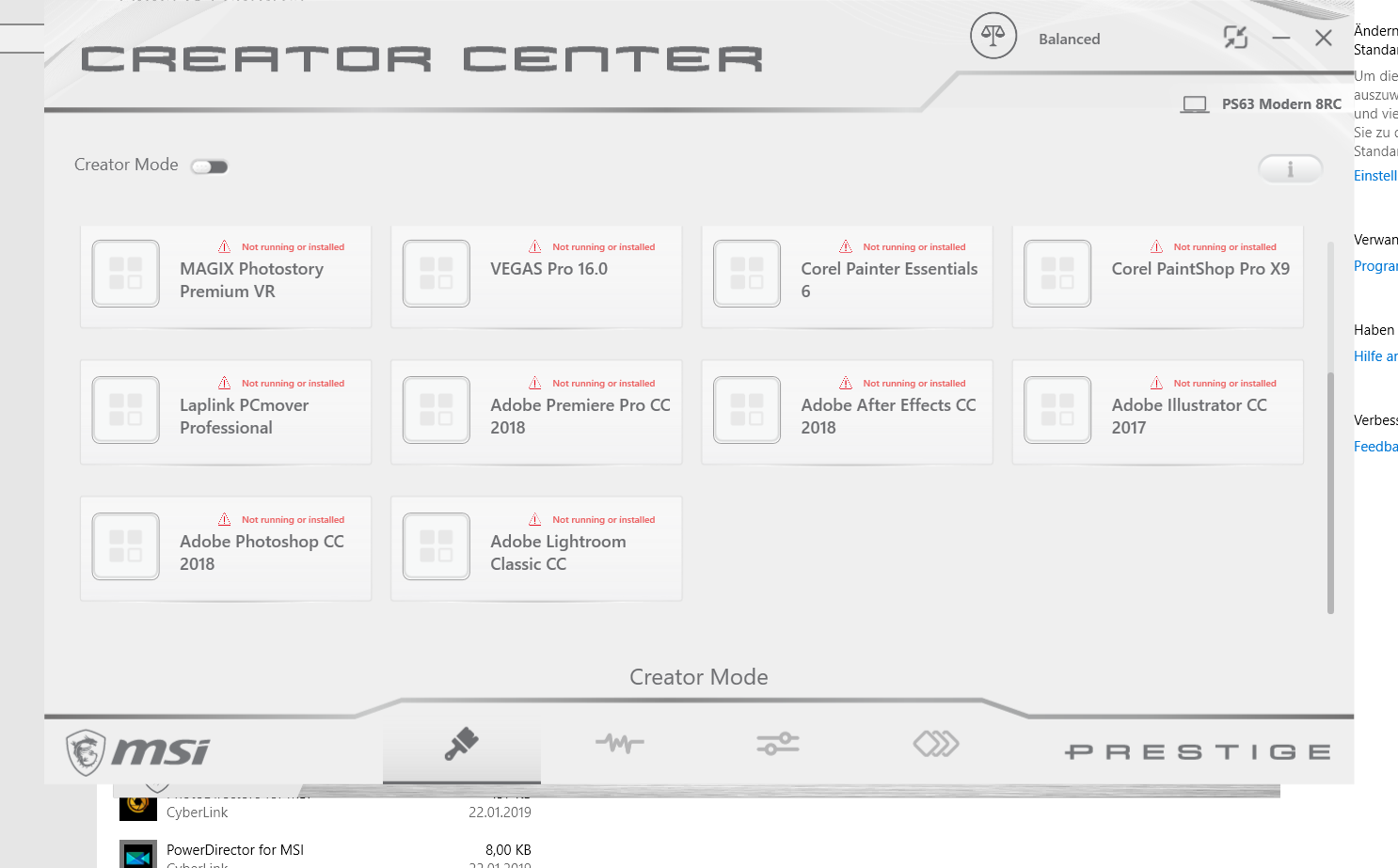Screen dimensions: 1398x868
Task: Switch to the waveform monitor tab
Action: (620, 745)
